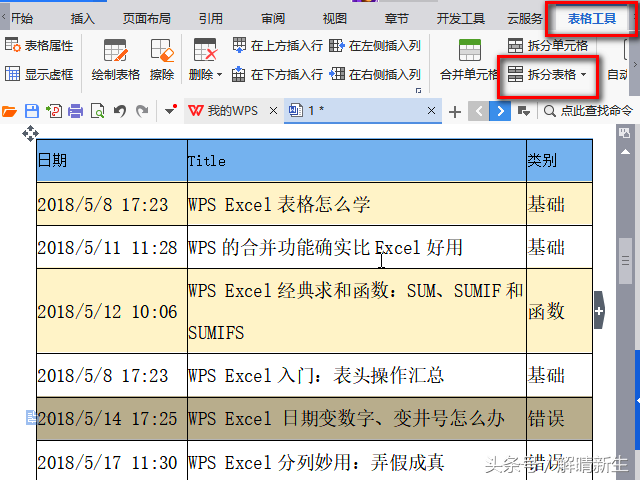Switch to the 页面布局 tab
Viewport: 640px width, 480px height.
pyautogui.click(x=147, y=18)
